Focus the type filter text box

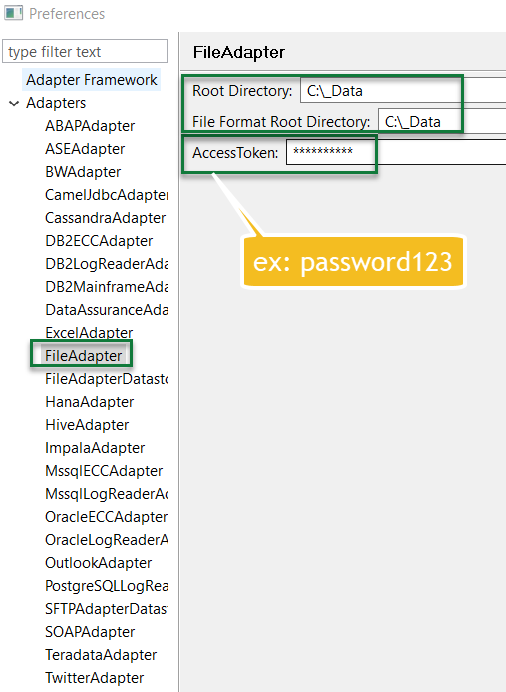85,51
